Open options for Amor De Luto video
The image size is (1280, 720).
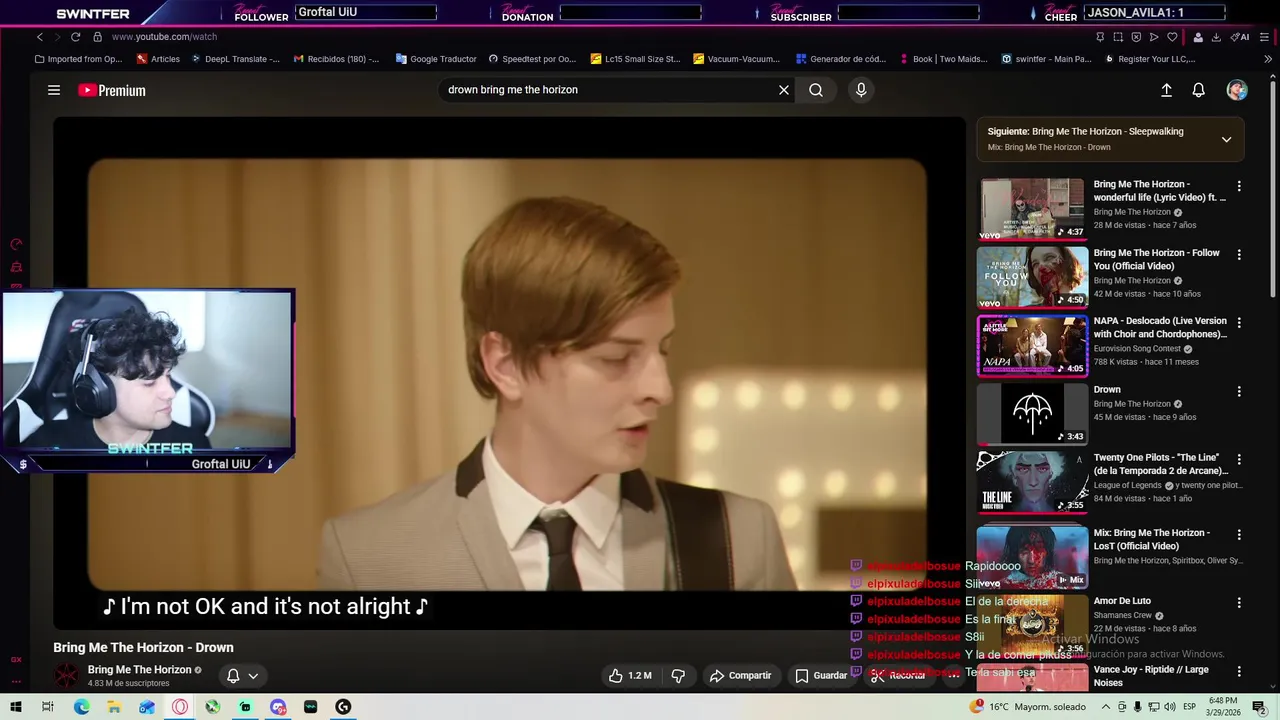(x=1239, y=603)
